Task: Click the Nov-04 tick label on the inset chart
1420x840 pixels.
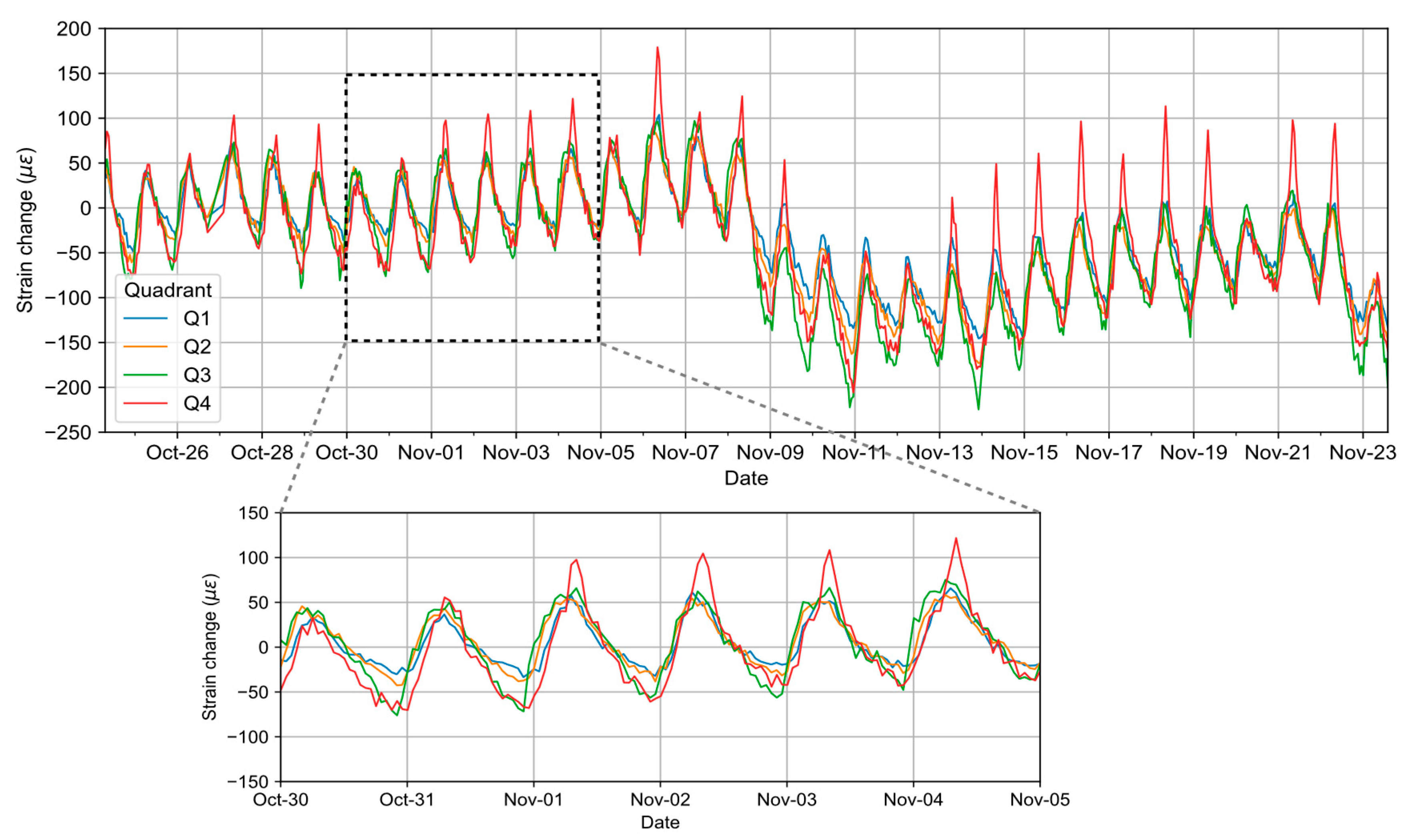Action: point(913,799)
